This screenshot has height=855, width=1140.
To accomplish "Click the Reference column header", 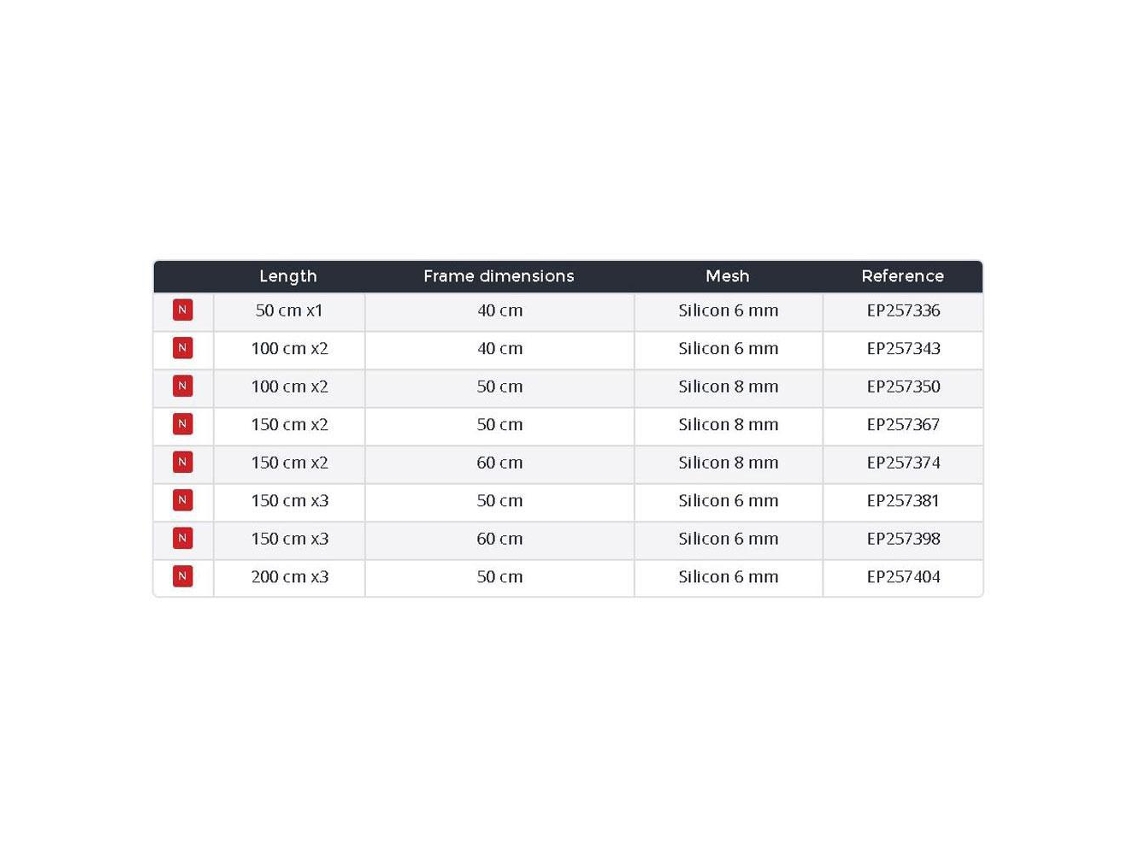I will [902, 276].
